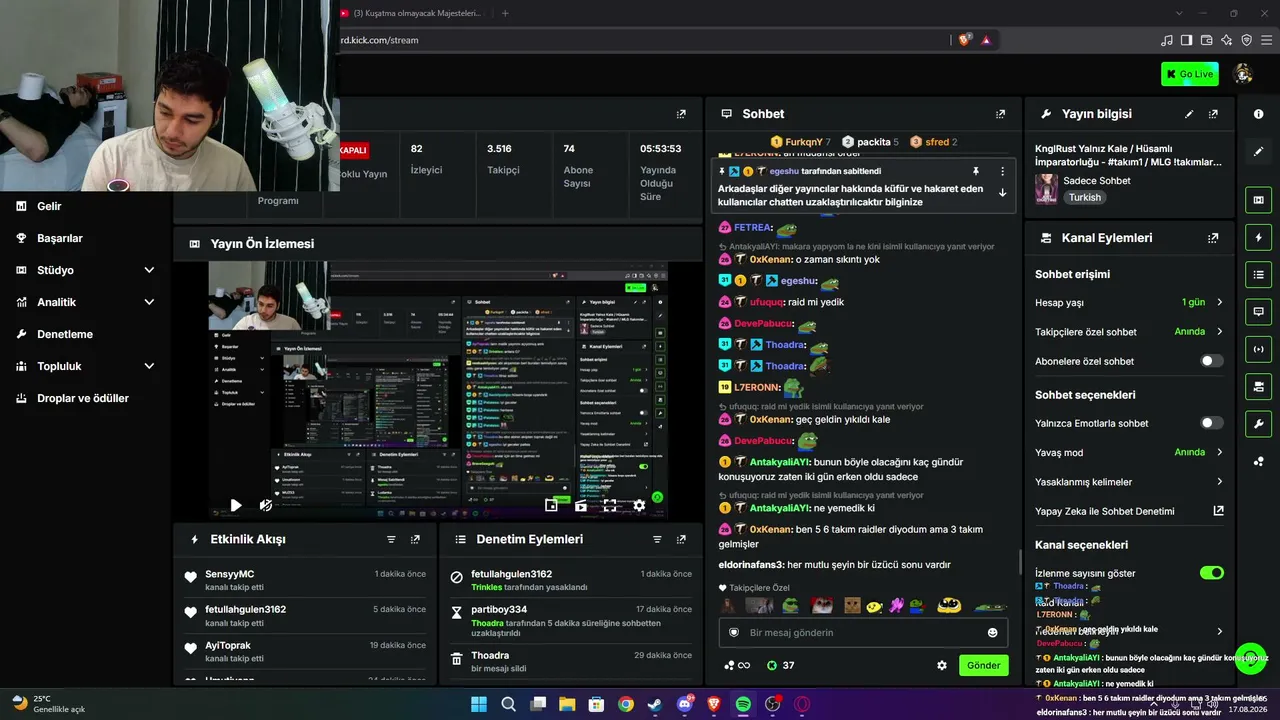This screenshot has height=720, width=1280.
Task: Send the chat message with Gönder
Action: coord(983,665)
